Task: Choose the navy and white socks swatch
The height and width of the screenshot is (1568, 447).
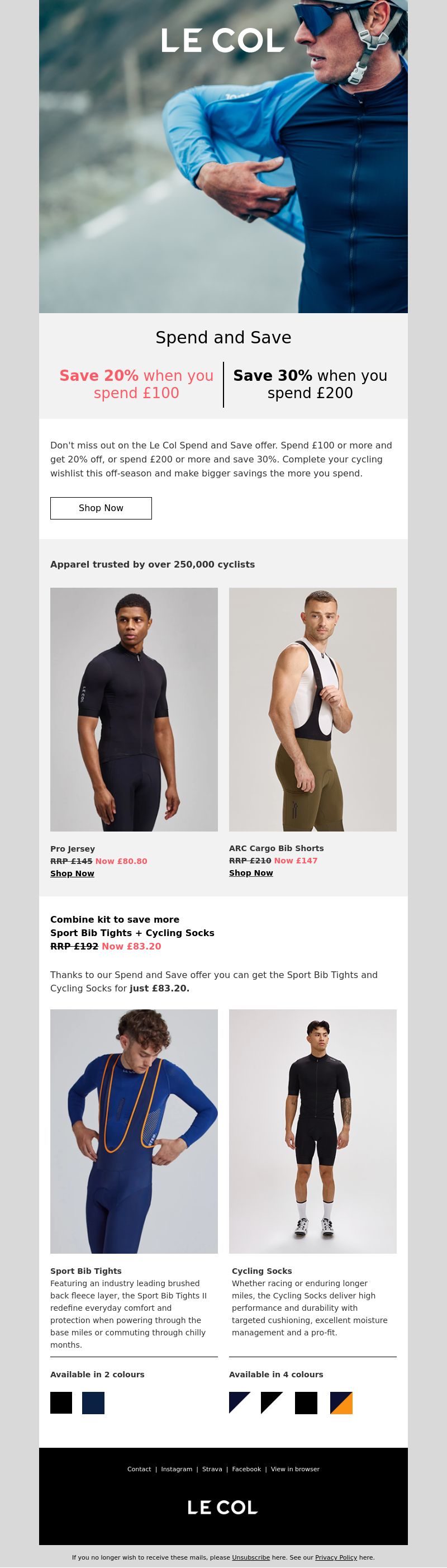Action: [x=240, y=1402]
